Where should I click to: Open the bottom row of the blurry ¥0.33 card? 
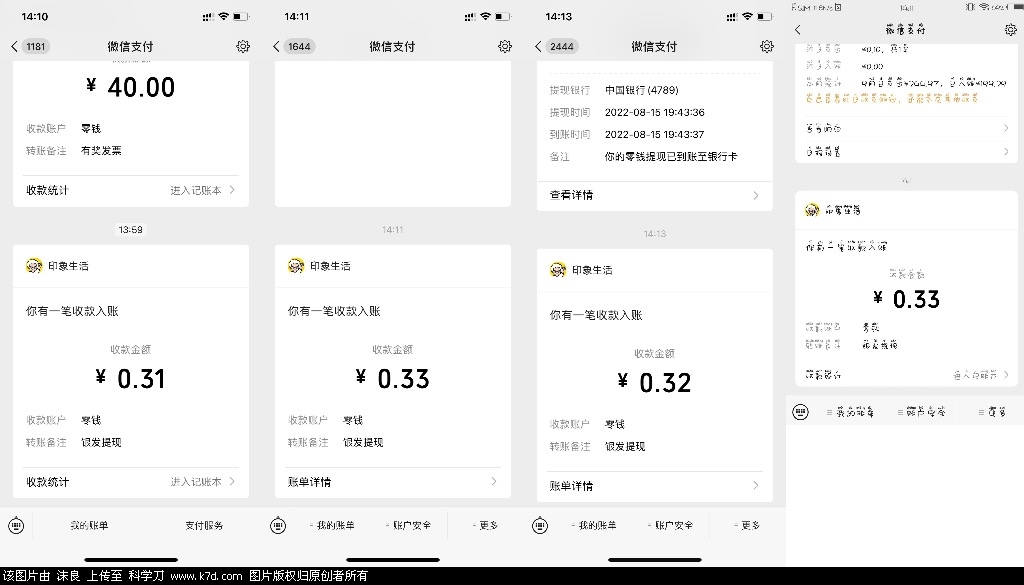[x=907, y=375]
